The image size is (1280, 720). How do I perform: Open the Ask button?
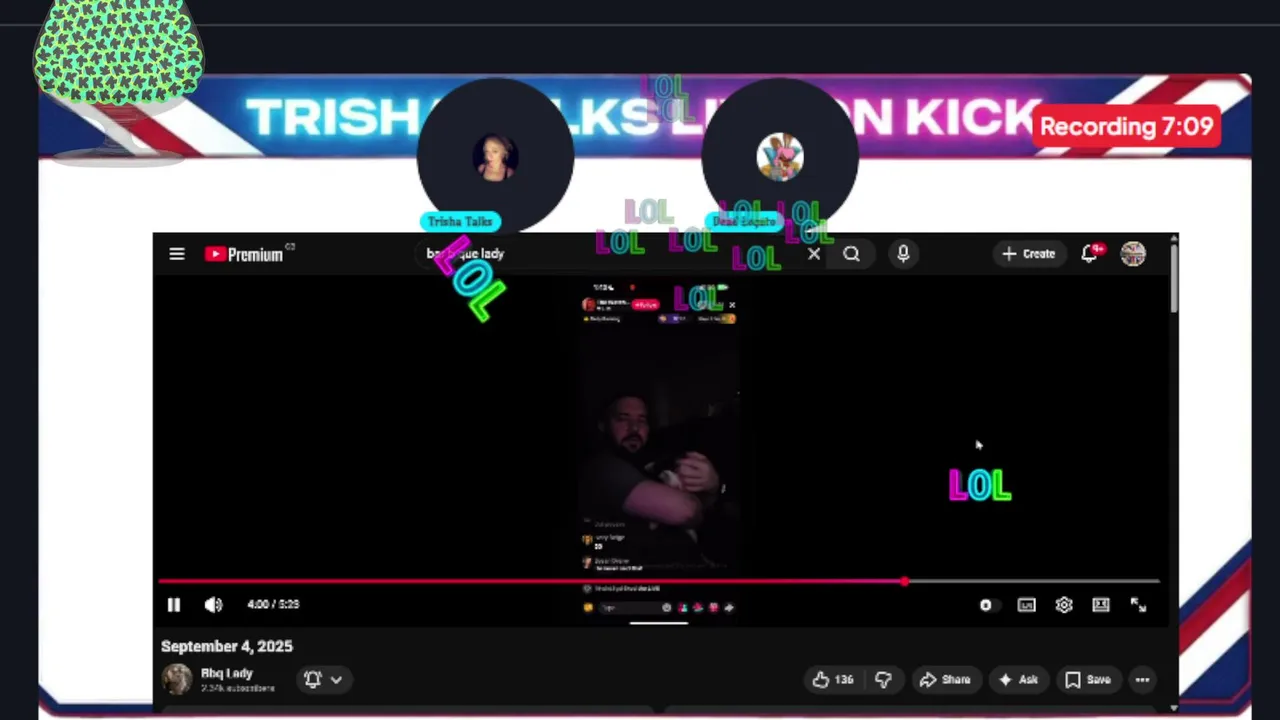[x=1017, y=680]
